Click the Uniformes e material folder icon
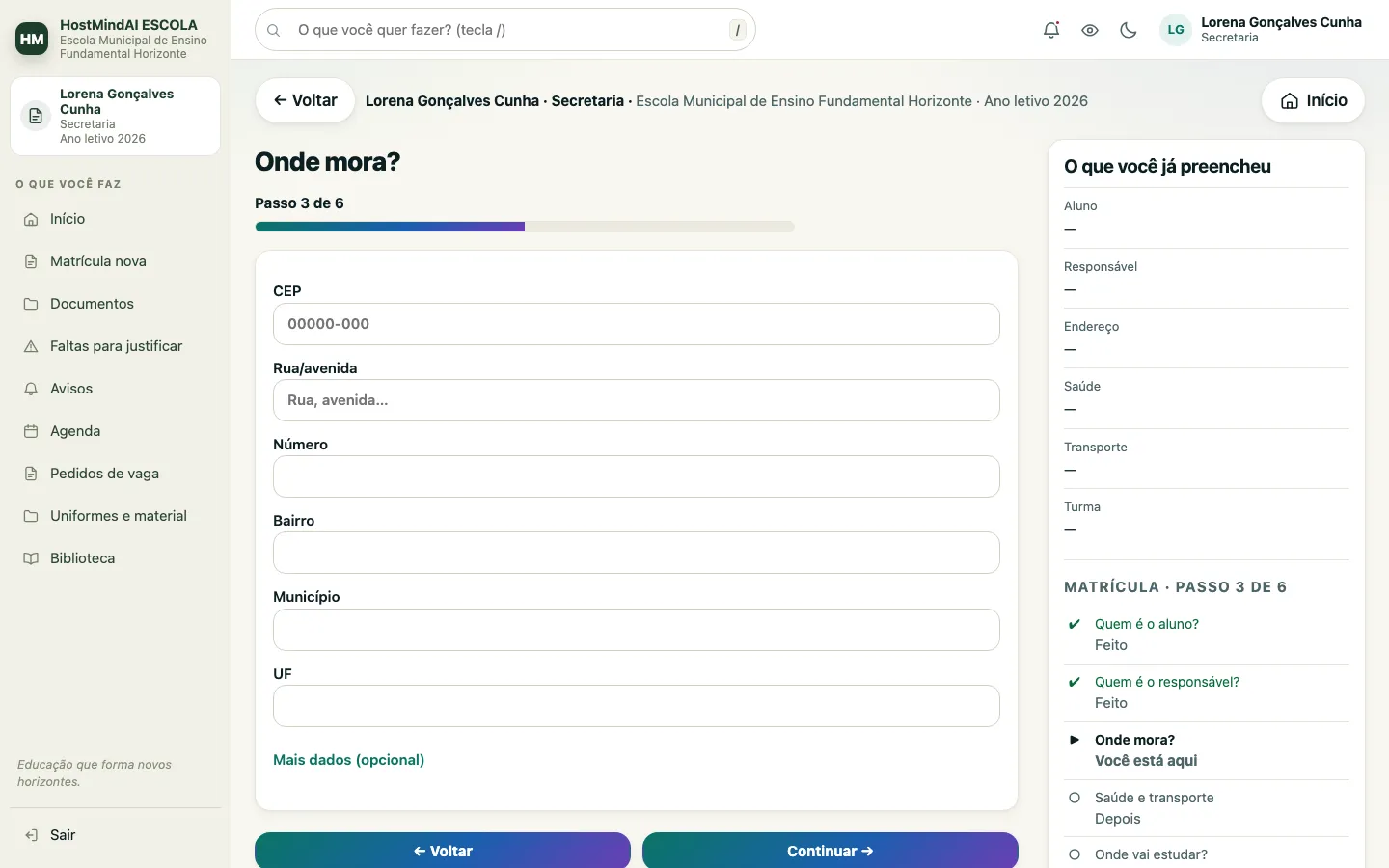The height and width of the screenshot is (868, 1389). point(31,516)
